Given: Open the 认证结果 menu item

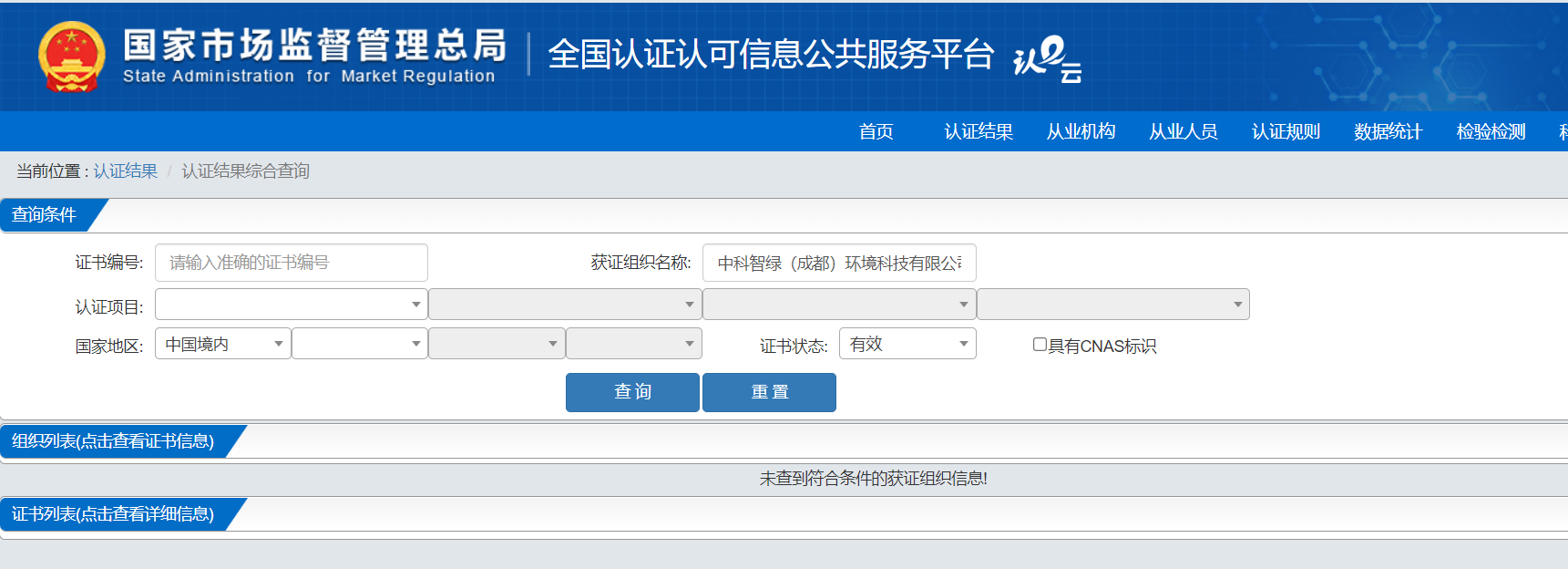Looking at the screenshot, I should (x=979, y=131).
